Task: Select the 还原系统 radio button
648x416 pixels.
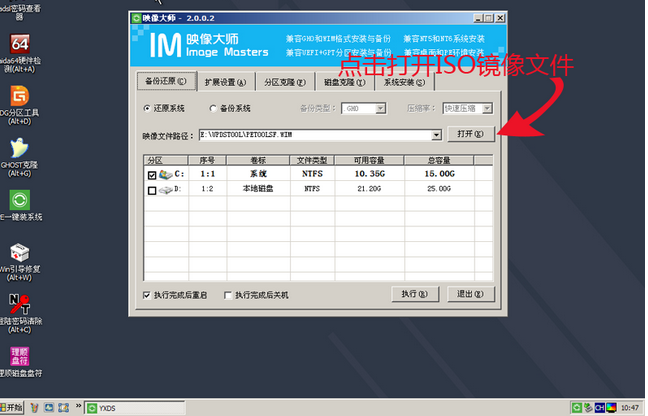Action: click(147, 108)
